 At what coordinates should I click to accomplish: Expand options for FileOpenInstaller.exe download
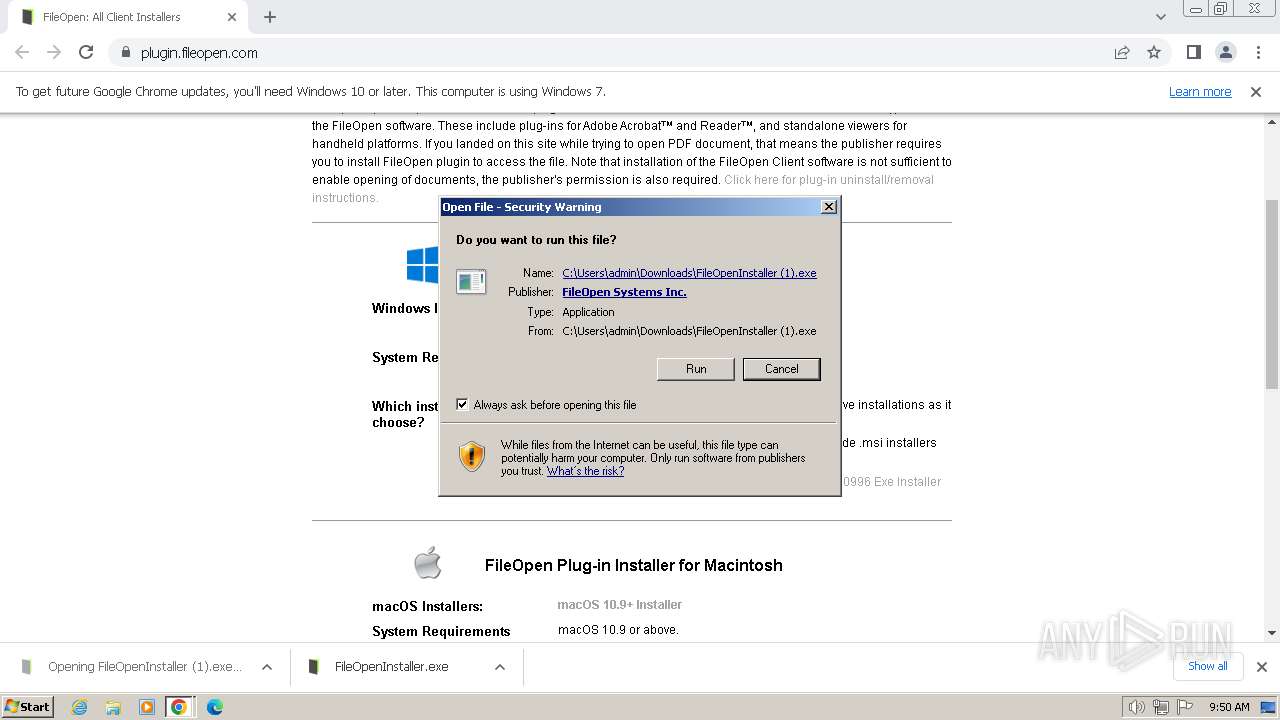point(500,667)
